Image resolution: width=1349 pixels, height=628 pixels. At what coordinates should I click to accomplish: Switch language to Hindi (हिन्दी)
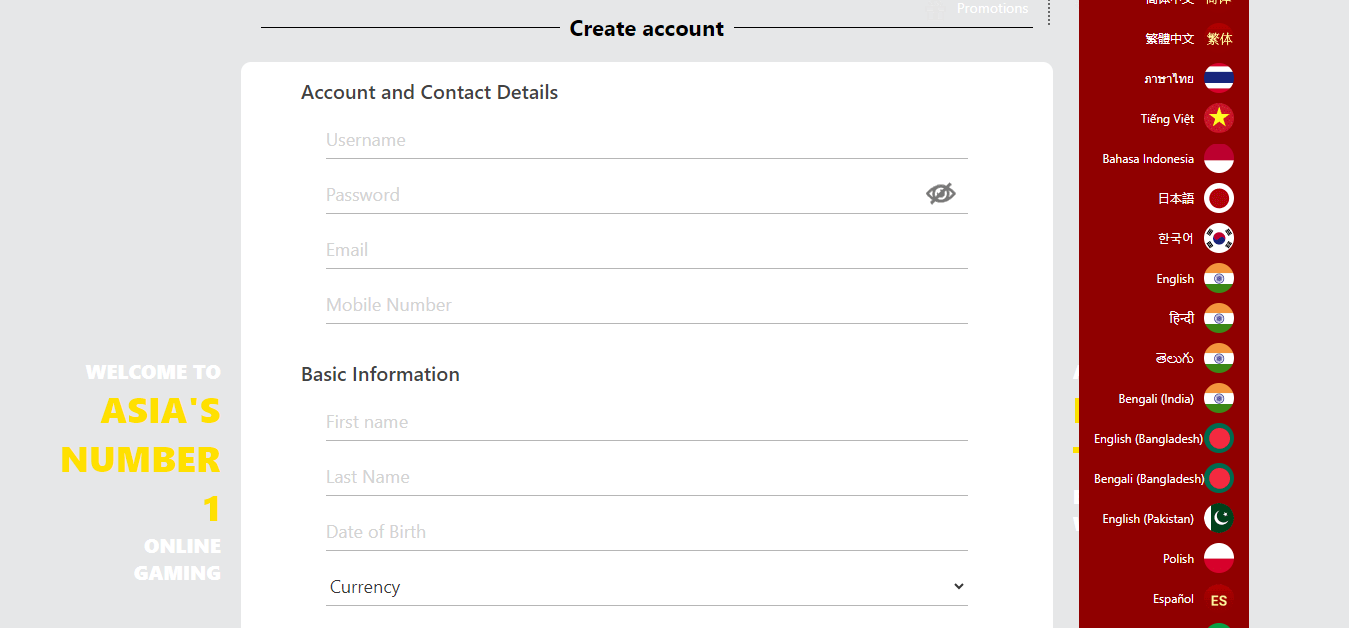[1181, 319]
